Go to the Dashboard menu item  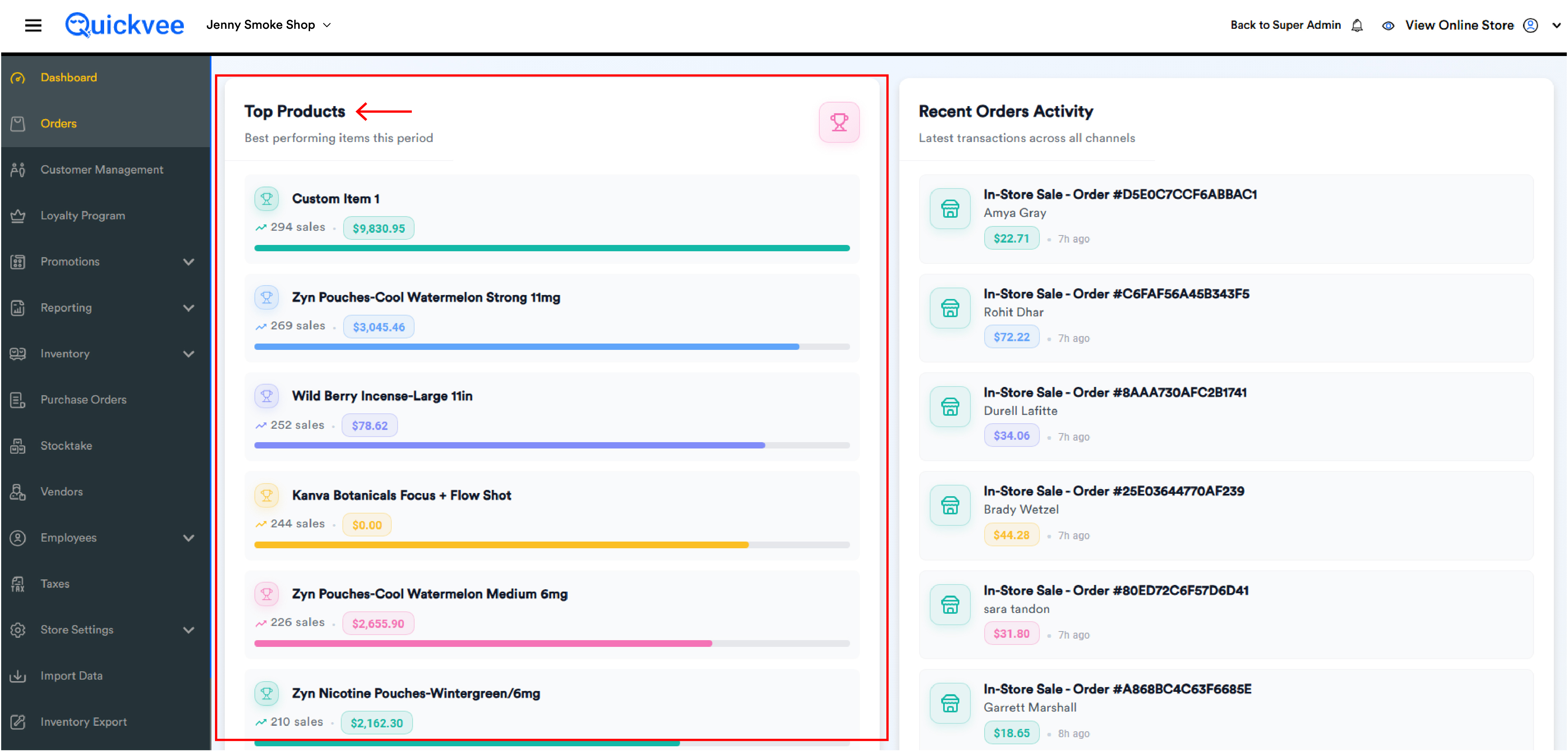click(68, 77)
